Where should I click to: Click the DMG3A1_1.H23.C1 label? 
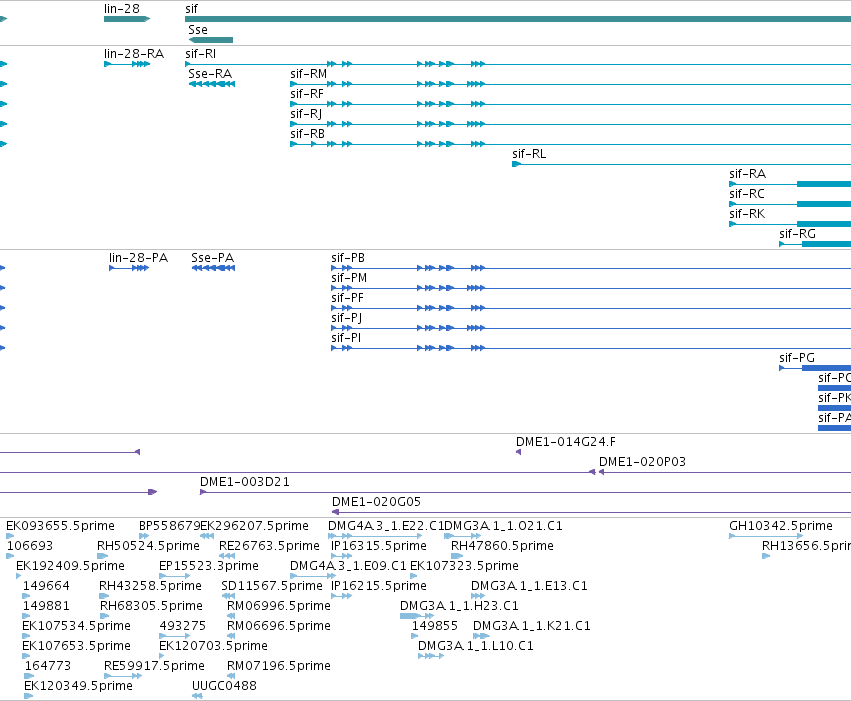[459, 606]
